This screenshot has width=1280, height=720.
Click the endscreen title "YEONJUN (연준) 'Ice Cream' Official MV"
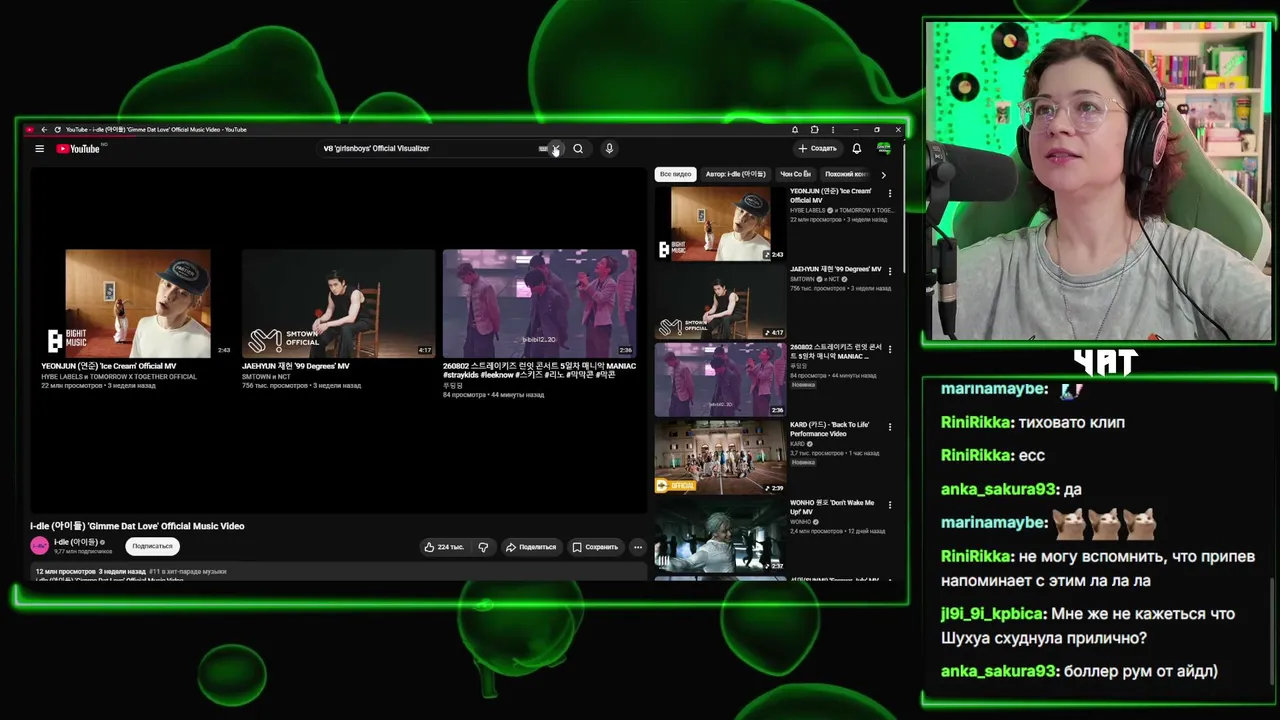coord(109,366)
